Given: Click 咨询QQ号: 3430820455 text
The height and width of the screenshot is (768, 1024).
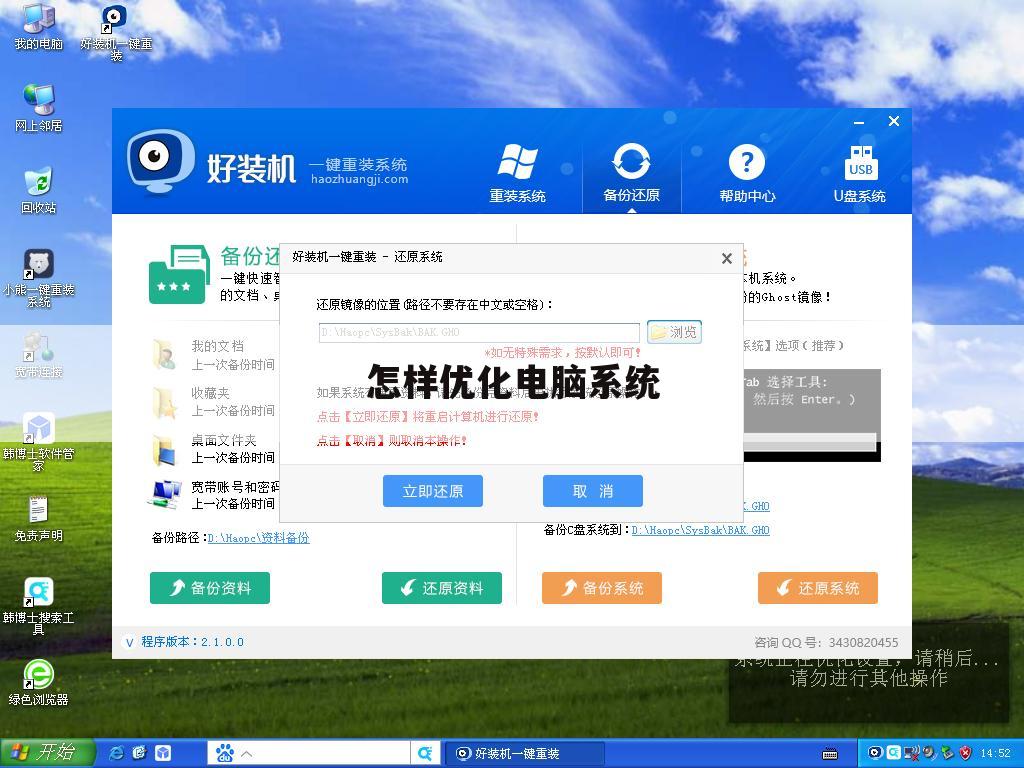Looking at the screenshot, I should click(826, 643).
